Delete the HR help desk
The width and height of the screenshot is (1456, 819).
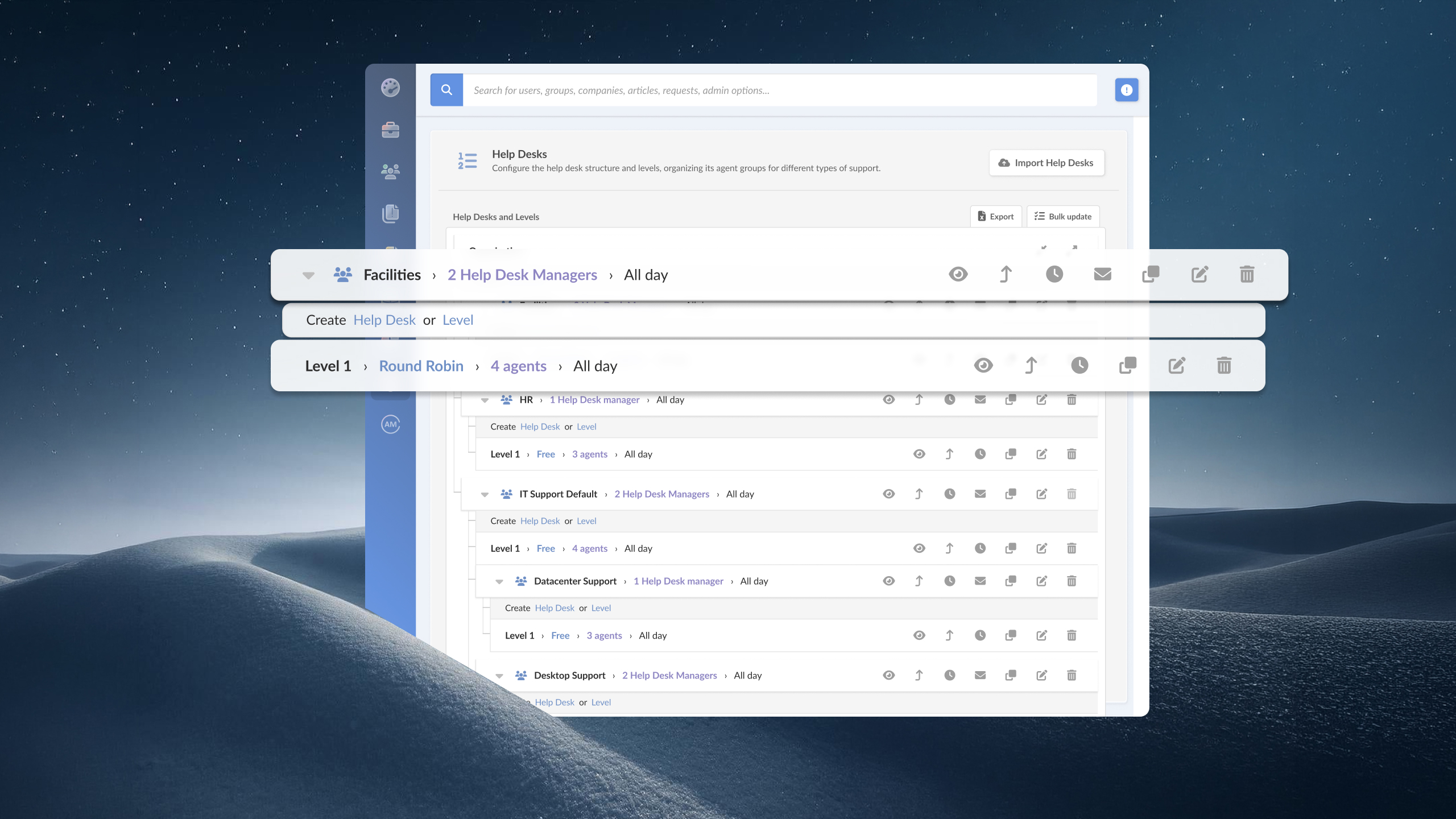1072,399
